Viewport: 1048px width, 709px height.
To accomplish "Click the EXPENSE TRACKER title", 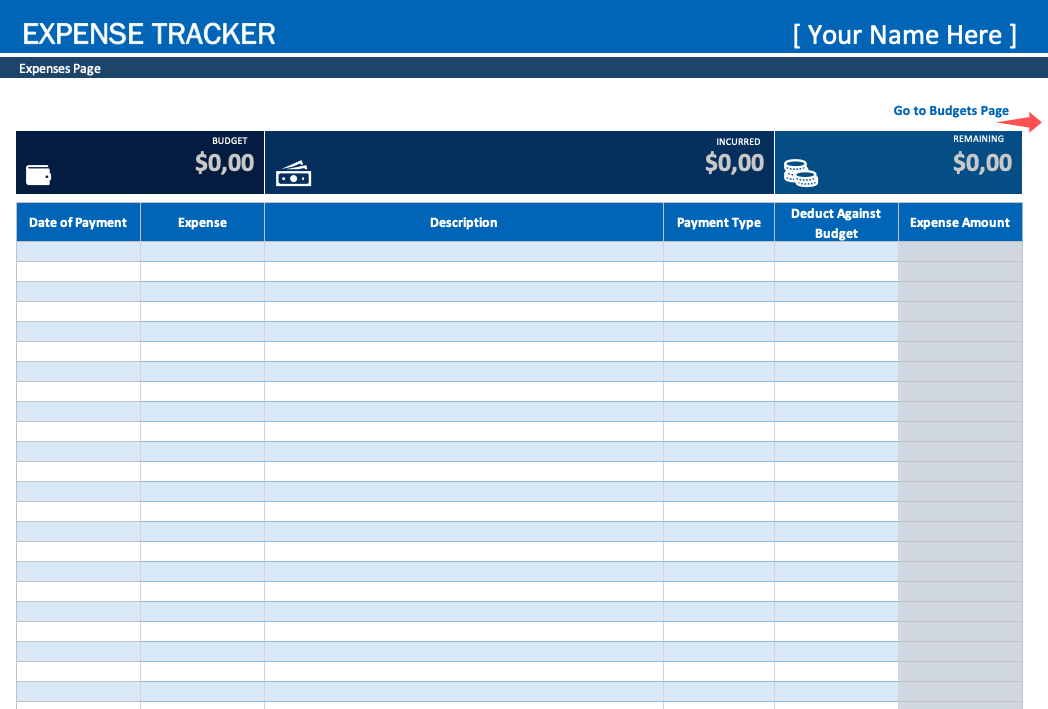I will (149, 34).
